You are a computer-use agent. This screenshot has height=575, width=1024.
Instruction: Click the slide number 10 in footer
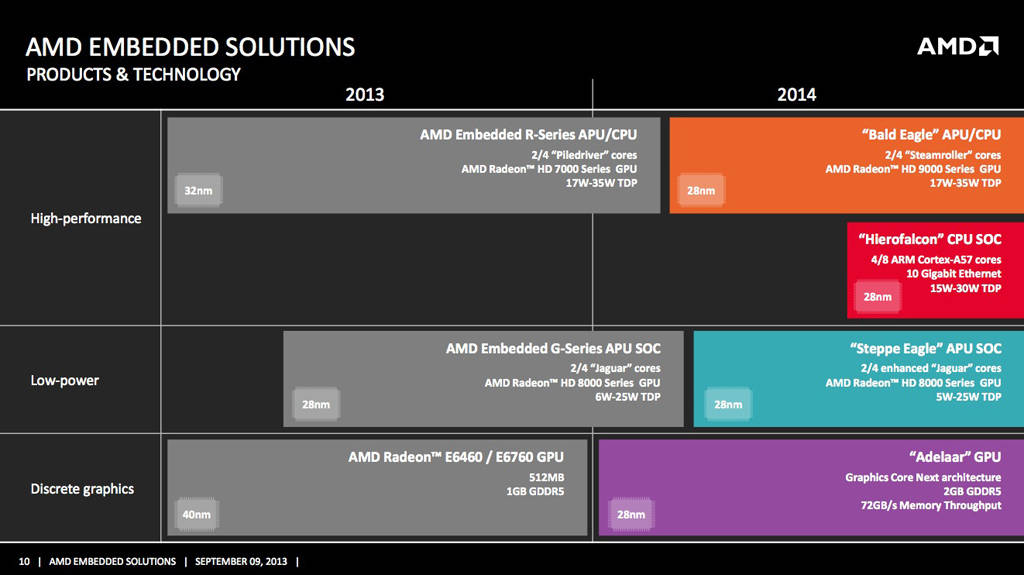pyautogui.click(x=24, y=561)
